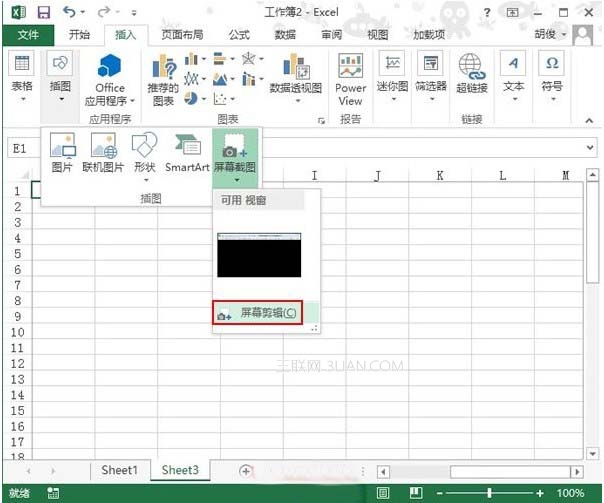The image size is (604, 503).
Task: Select the available window thumbnail
Action: click(259, 255)
